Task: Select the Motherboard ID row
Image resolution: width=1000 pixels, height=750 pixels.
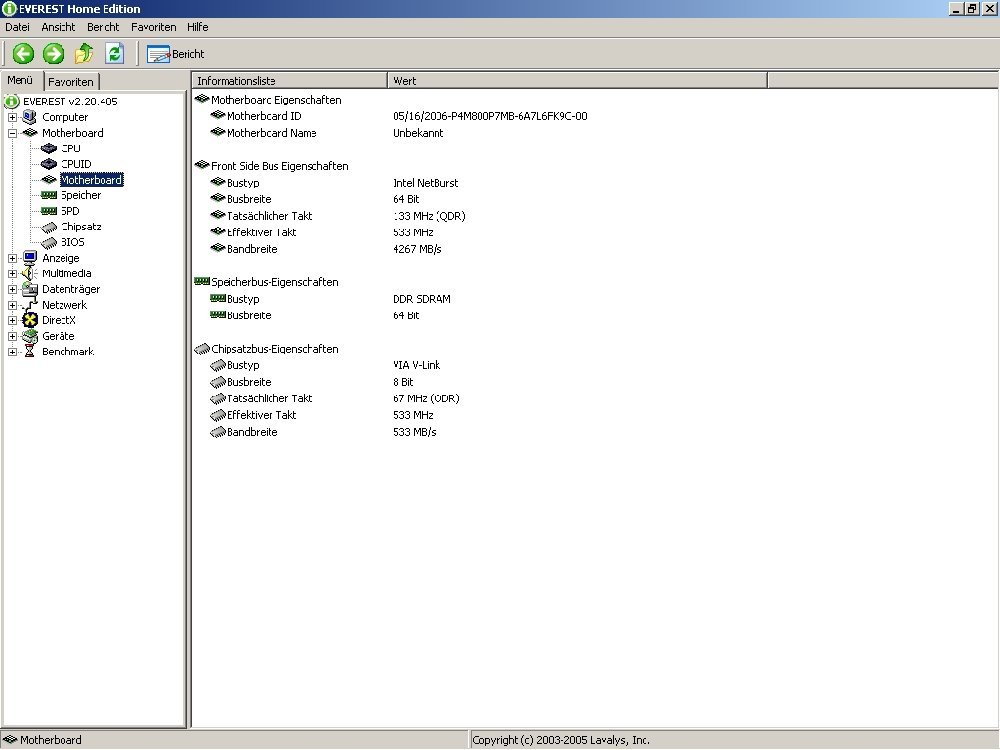Action: pyautogui.click(x=264, y=116)
